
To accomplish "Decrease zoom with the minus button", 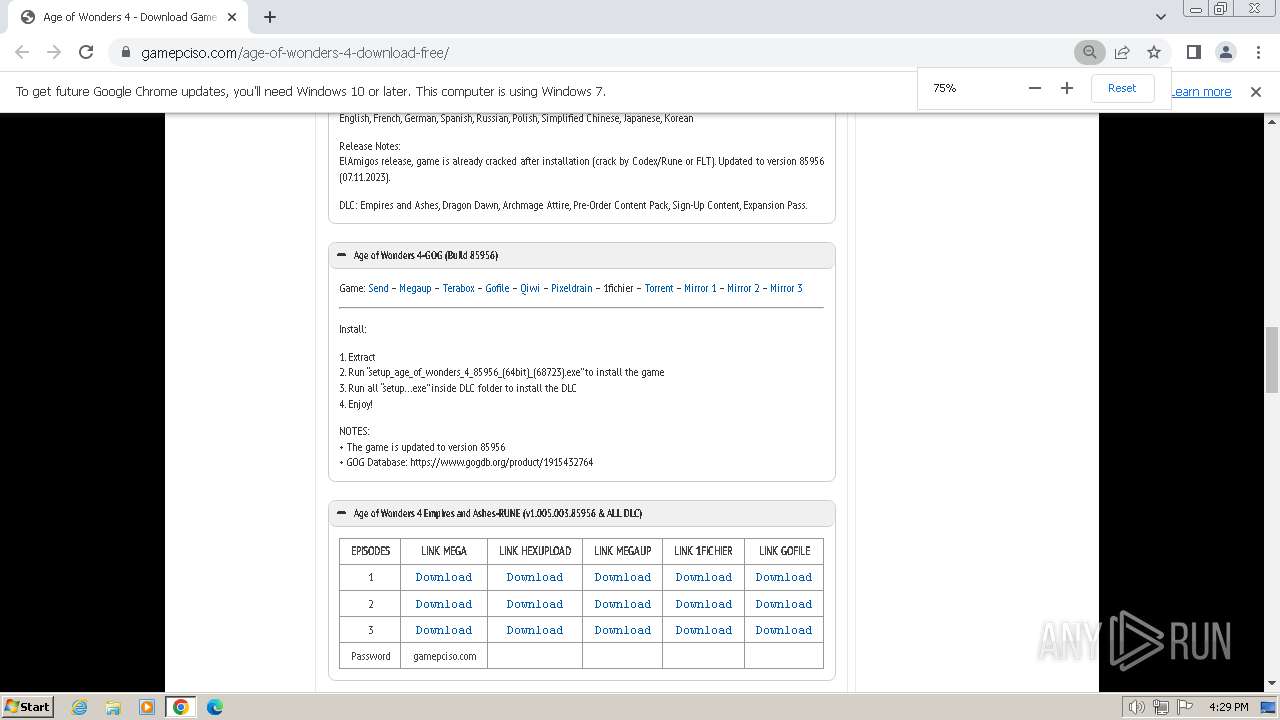I will pyautogui.click(x=1035, y=88).
